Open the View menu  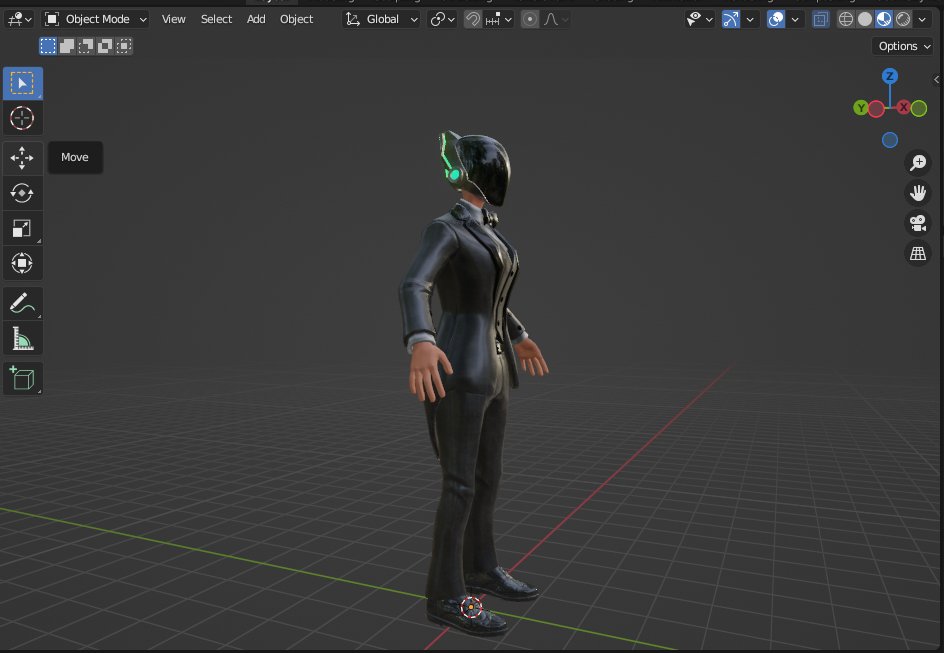tap(173, 19)
